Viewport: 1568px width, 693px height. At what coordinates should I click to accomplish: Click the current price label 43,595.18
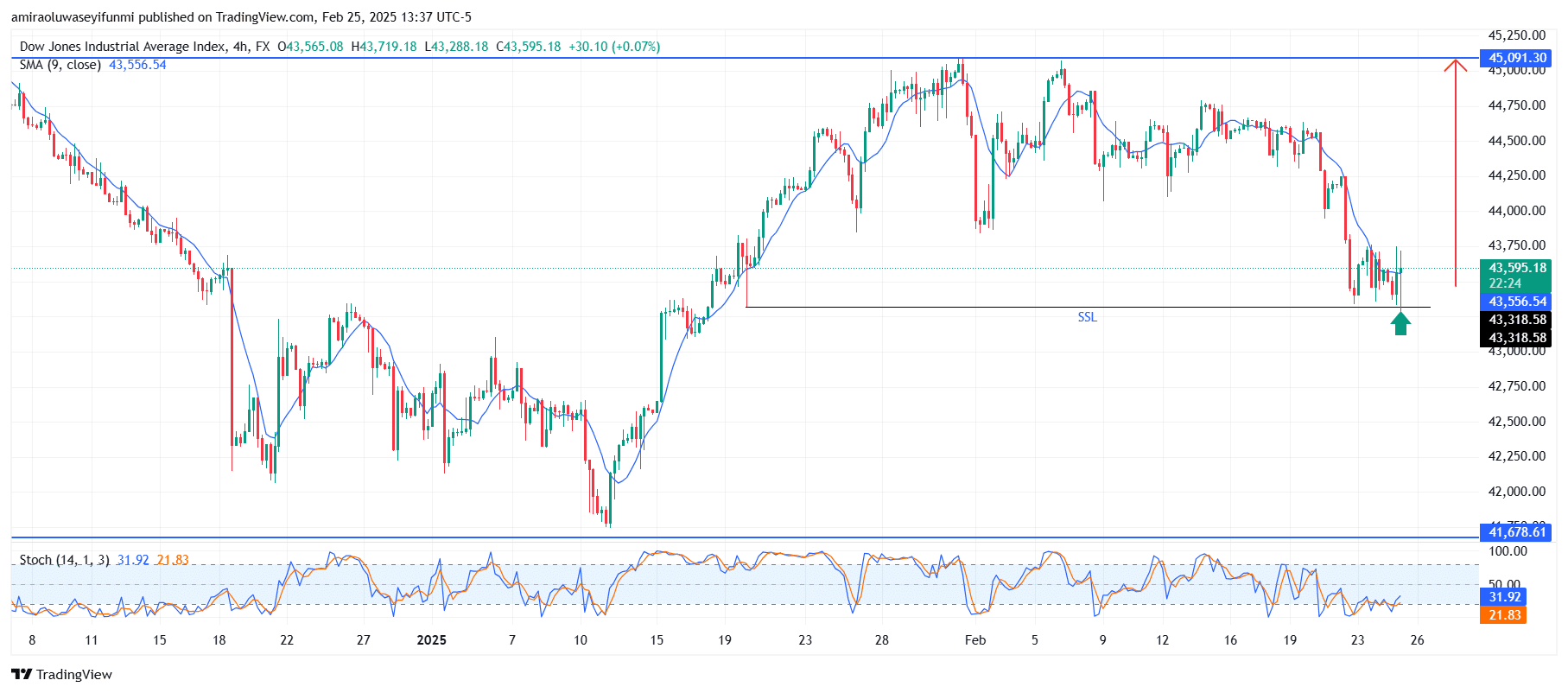pos(1515,268)
